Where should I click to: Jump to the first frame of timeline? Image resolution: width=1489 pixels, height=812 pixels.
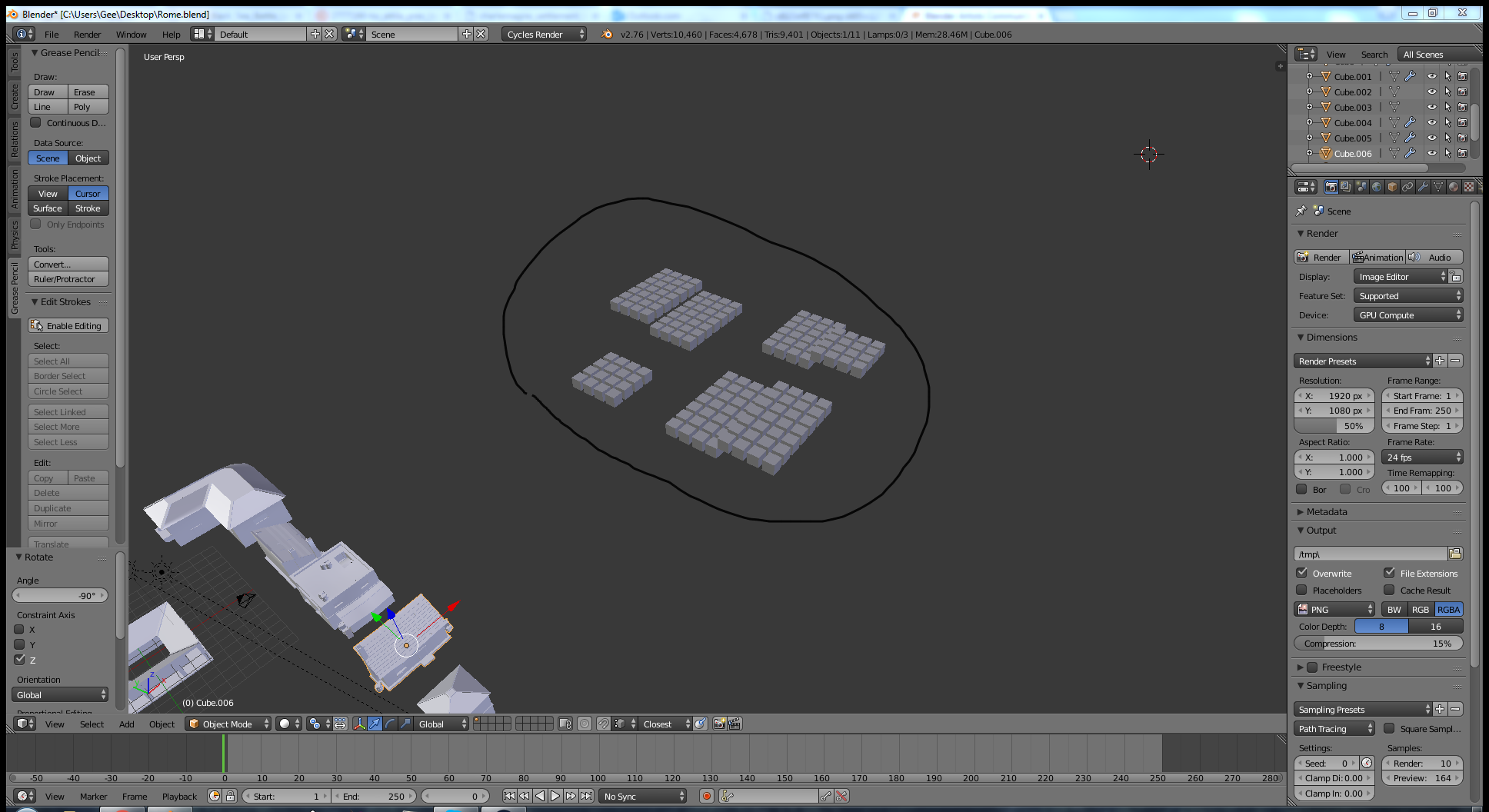(509, 796)
